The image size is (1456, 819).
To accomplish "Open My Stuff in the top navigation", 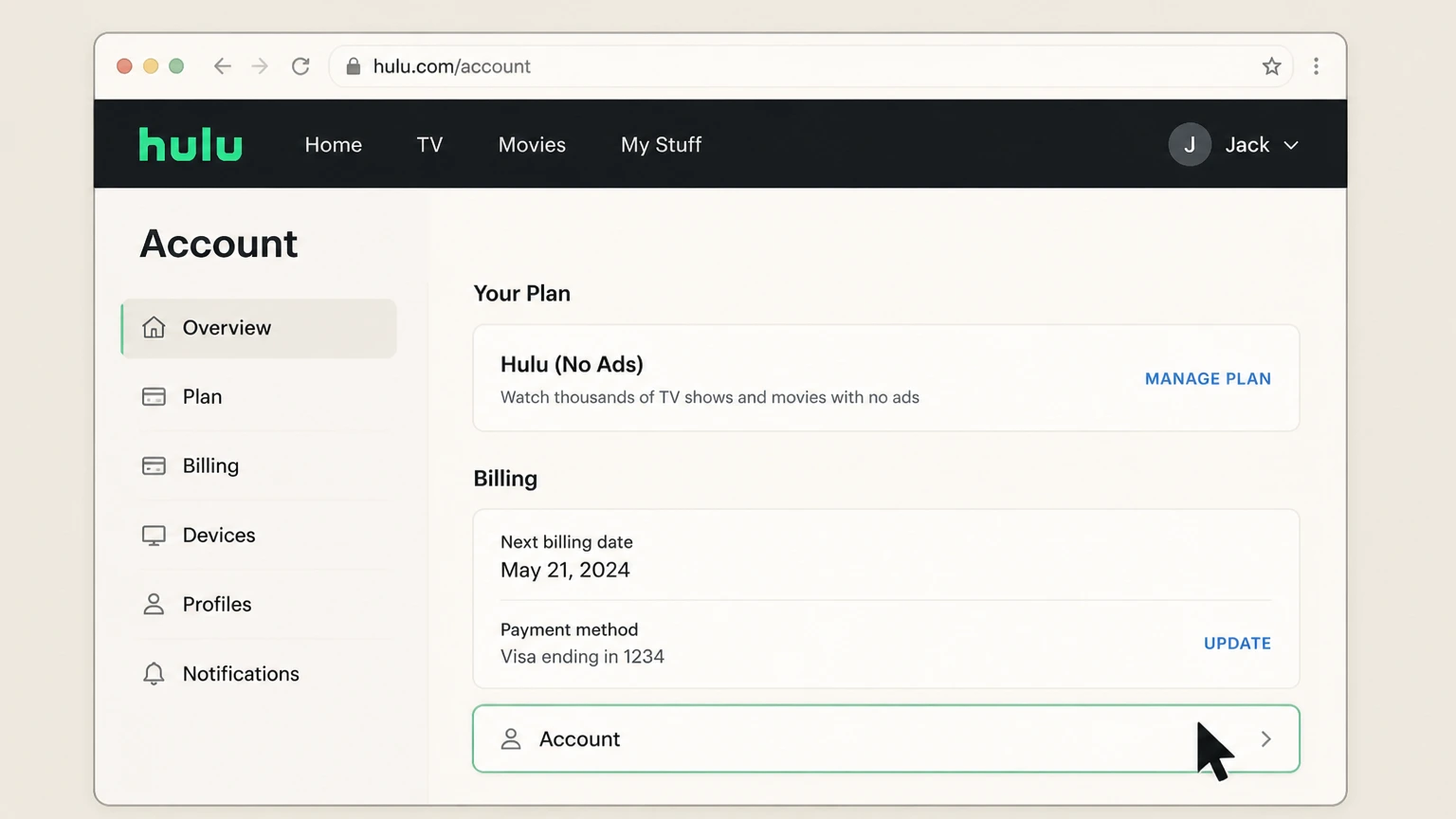I will (661, 145).
